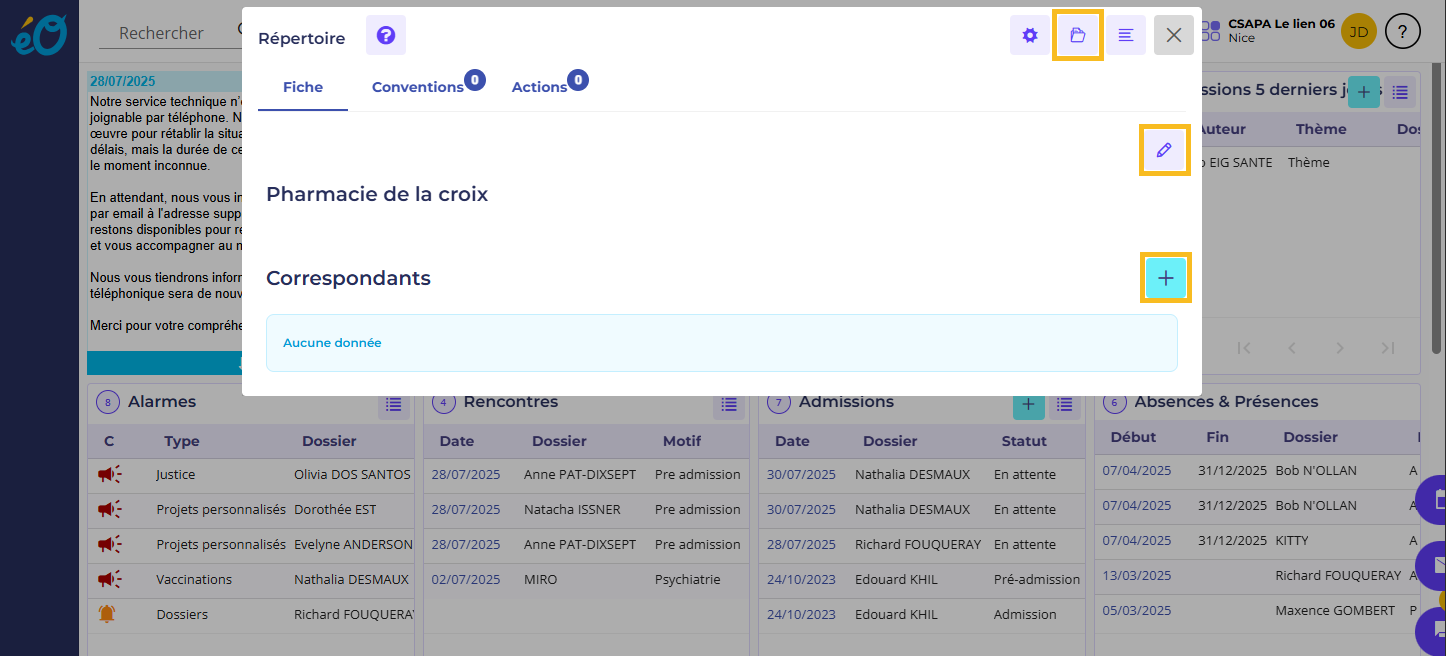Switch to the Actions tab
Image resolution: width=1446 pixels, height=656 pixels.
coord(539,87)
